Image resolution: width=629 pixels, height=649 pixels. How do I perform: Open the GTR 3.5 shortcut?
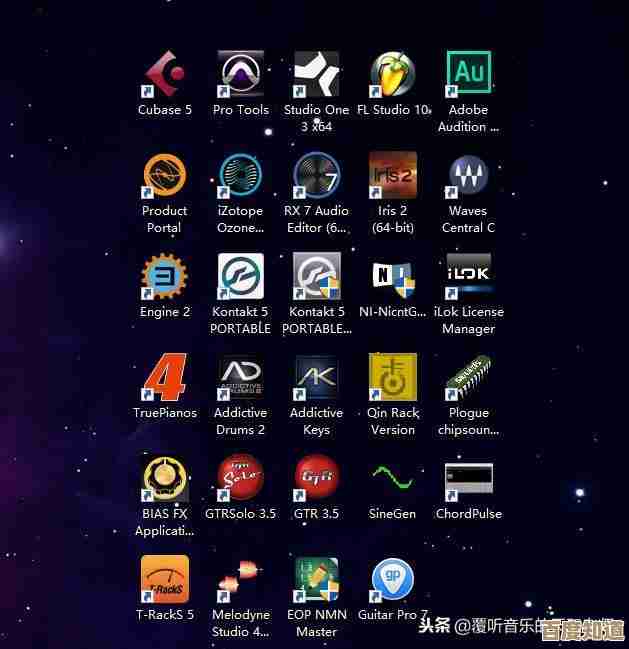(x=317, y=478)
